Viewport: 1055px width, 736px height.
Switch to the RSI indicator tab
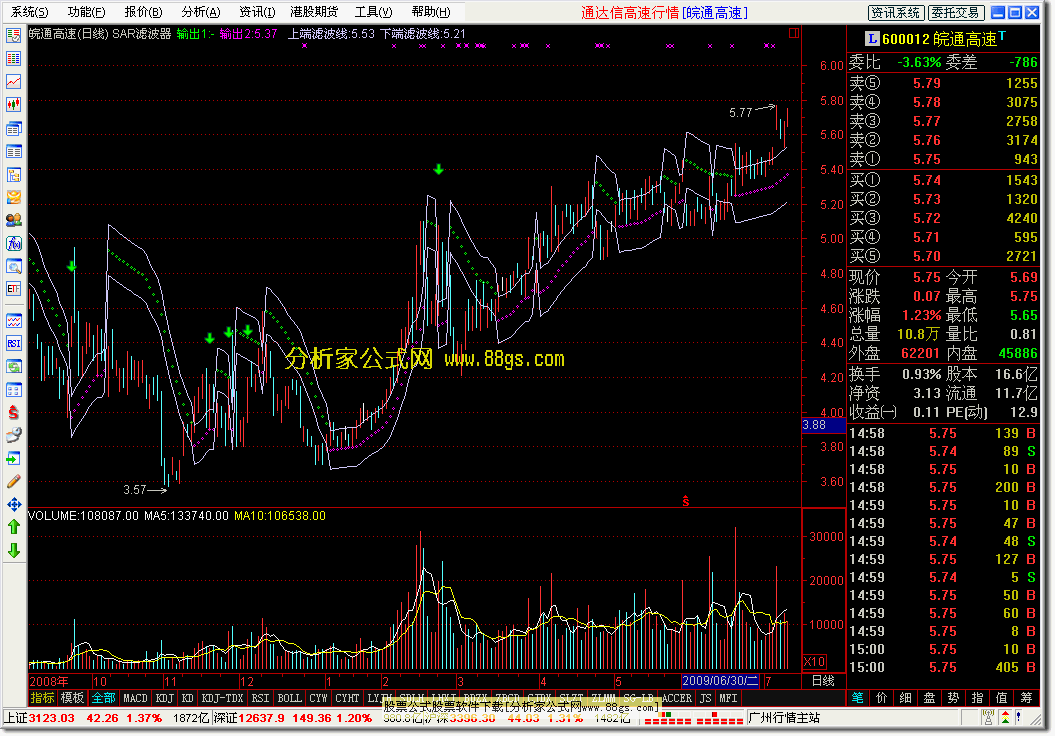pyautogui.click(x=260, y=698)
